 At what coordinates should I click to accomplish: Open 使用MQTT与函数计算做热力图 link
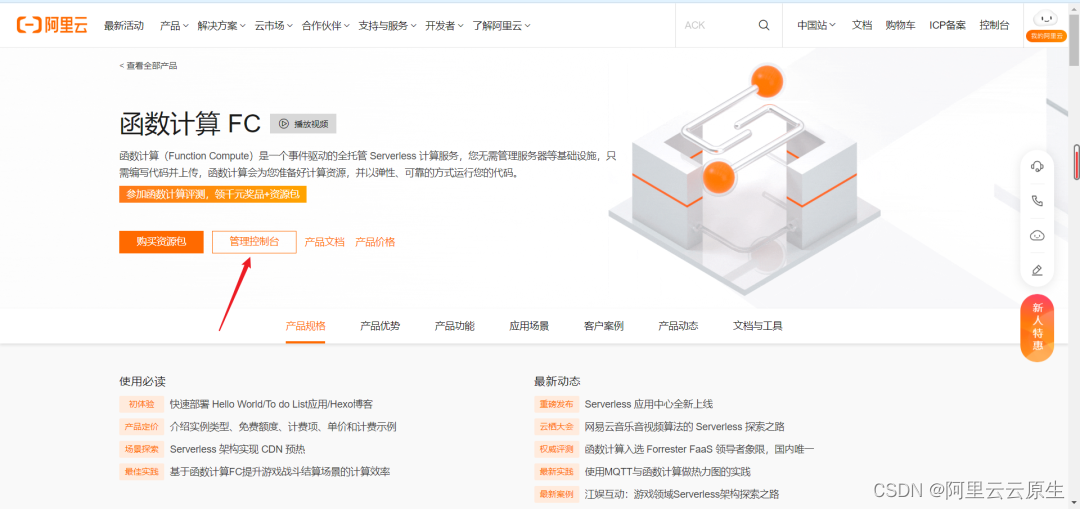click(667, 472)
